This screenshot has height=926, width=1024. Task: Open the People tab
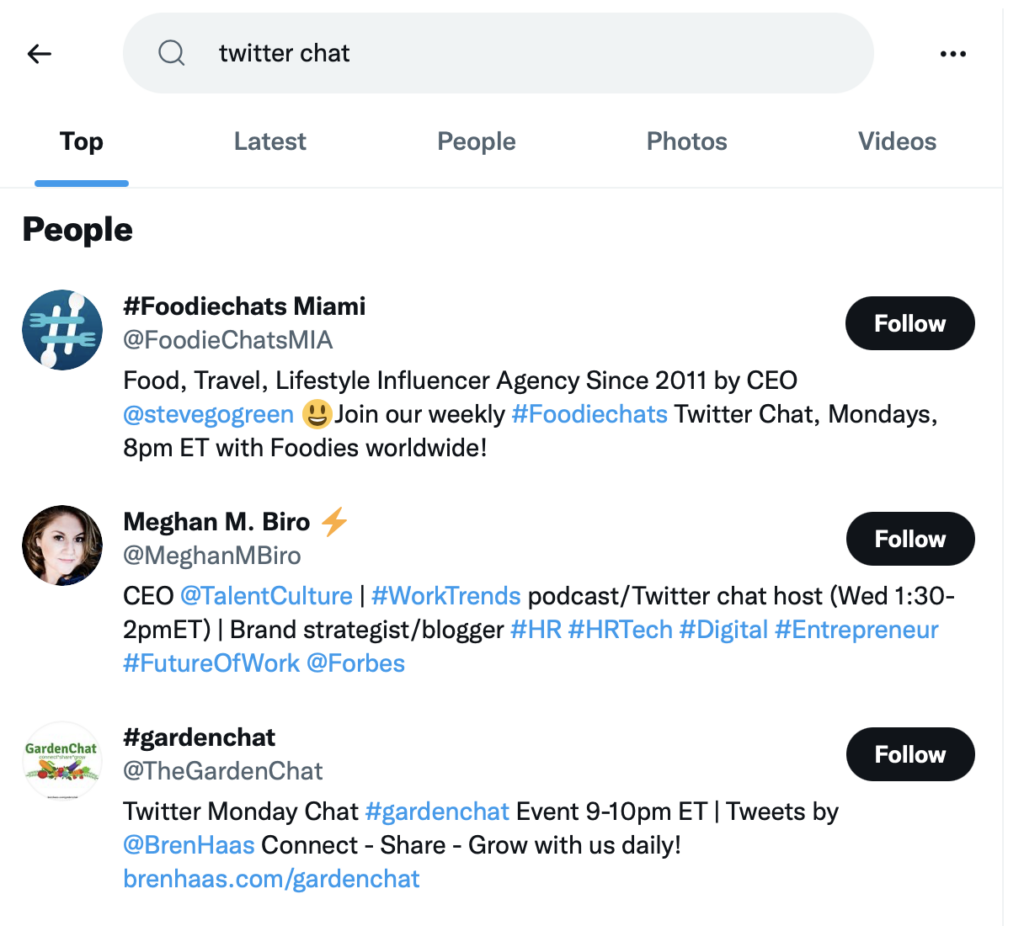[476, 141]
